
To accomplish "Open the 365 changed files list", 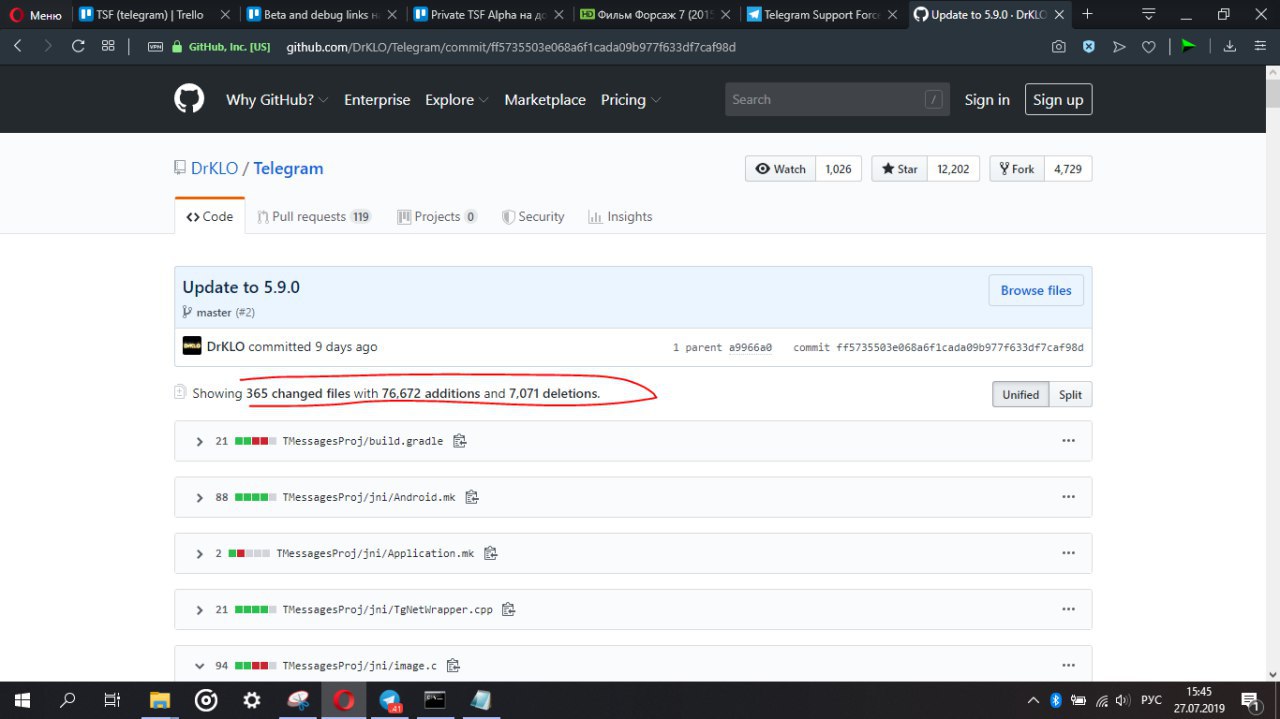I will [x=298, y=393].
